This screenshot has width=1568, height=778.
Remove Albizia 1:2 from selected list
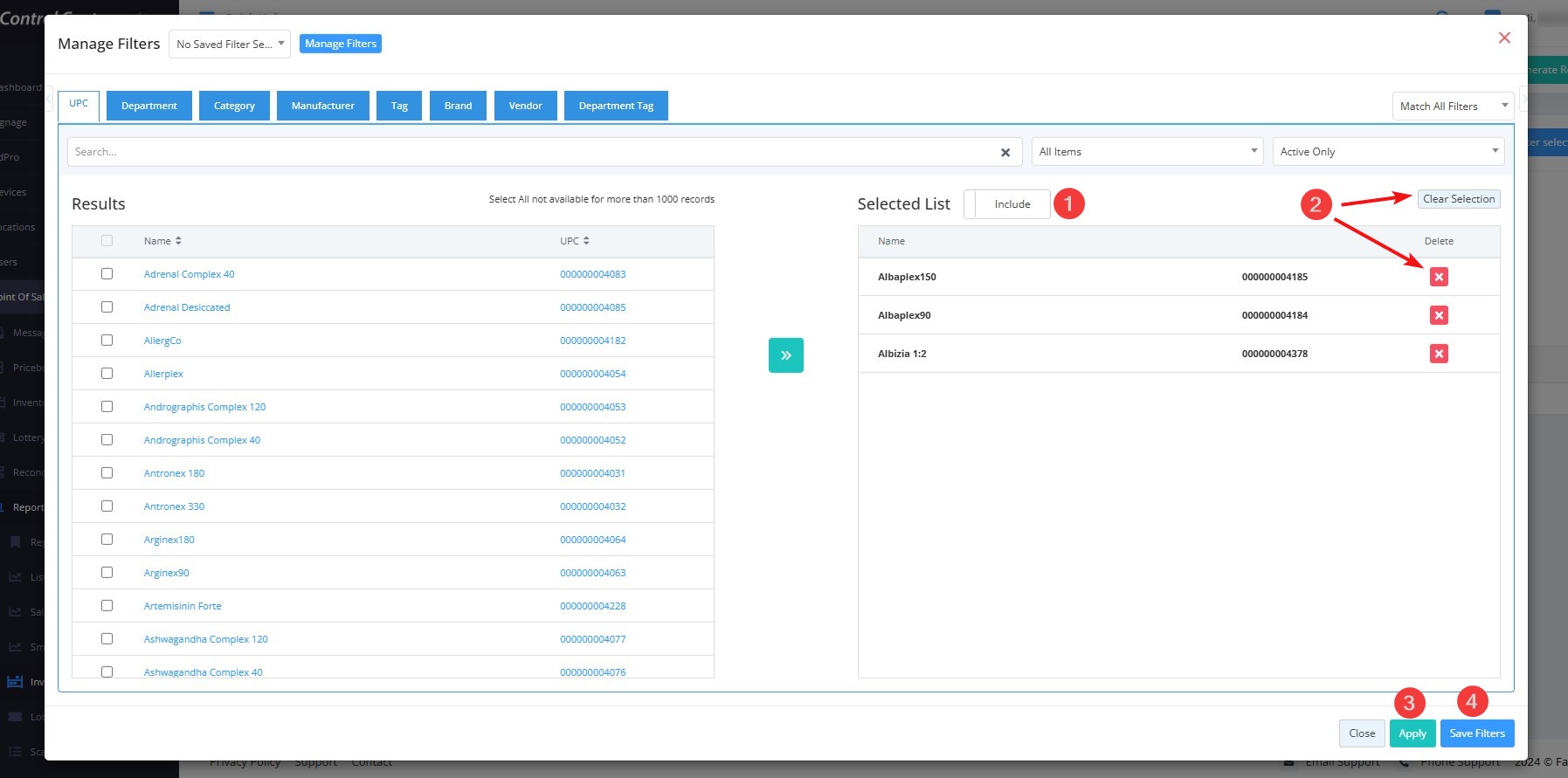pyautogui.click(x=1439, y=354)
